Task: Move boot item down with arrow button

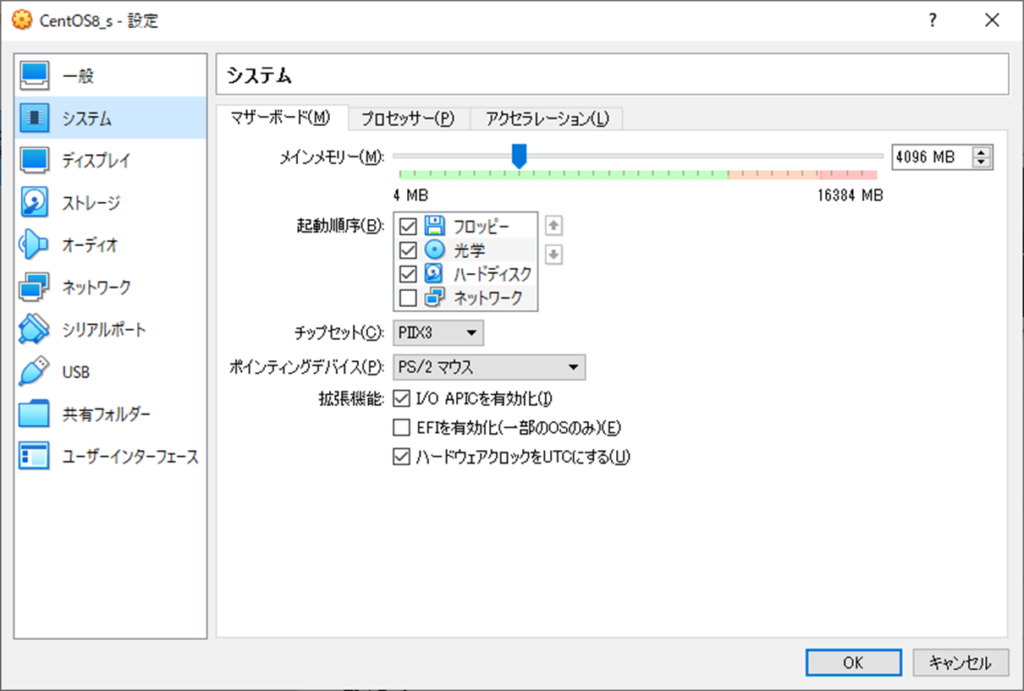Action: point(554,254)
